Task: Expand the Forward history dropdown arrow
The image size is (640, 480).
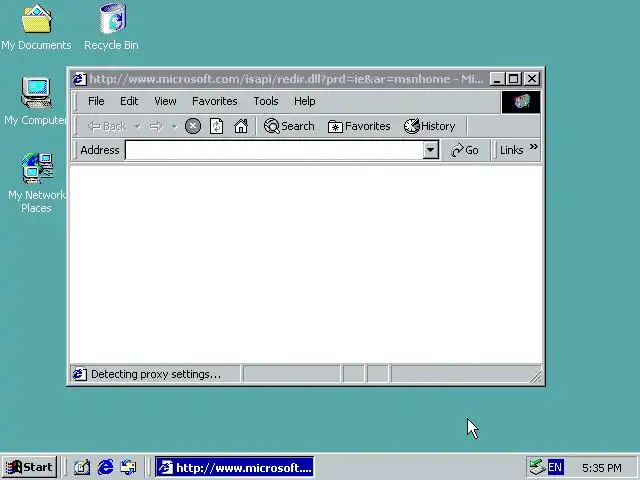Action: [x=174, y=127]
